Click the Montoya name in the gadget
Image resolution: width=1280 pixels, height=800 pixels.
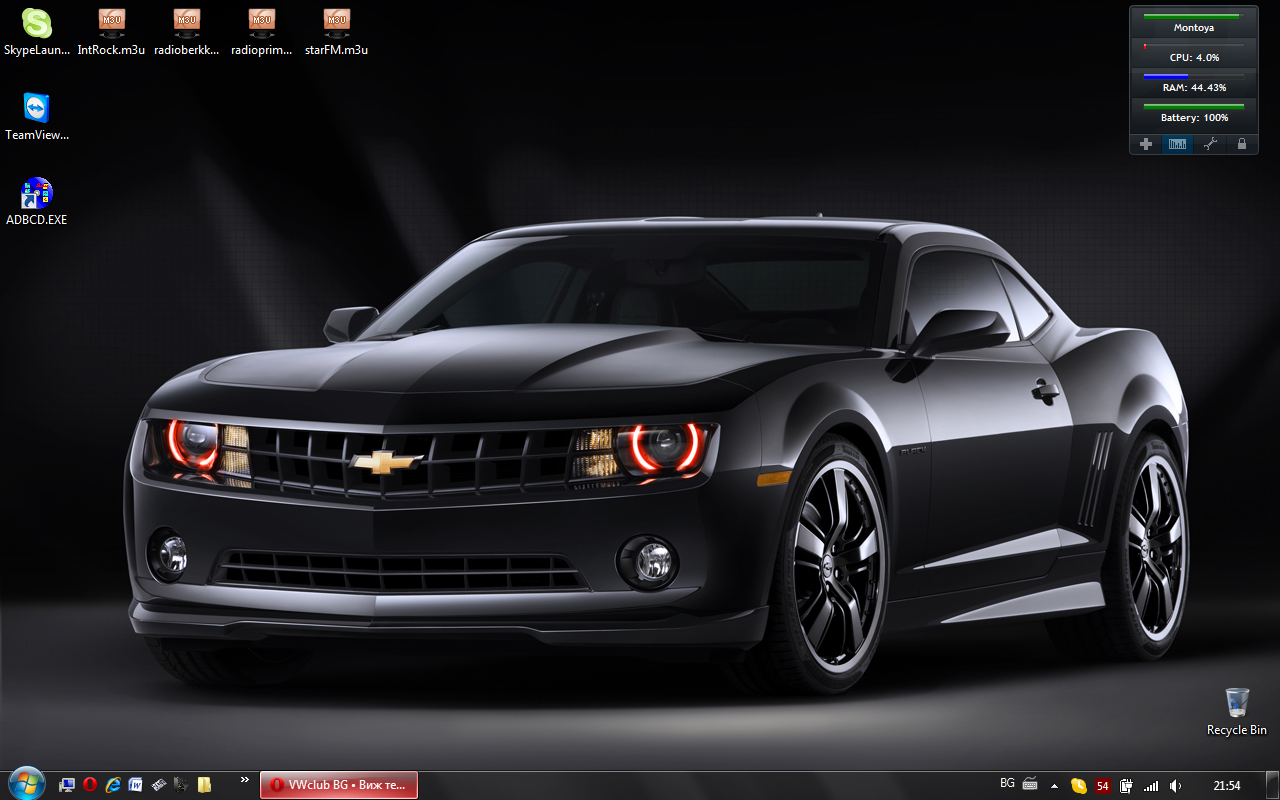(1194, 28)
